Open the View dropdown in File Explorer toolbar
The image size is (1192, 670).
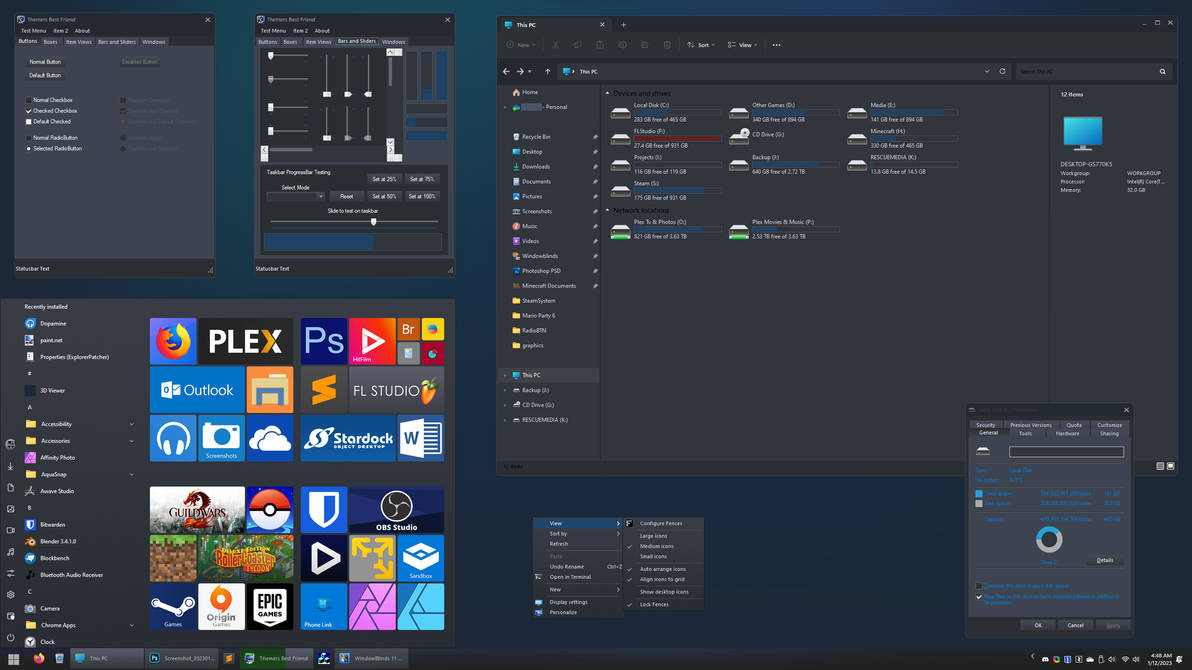pyautogui.click(x=742, y=44)
